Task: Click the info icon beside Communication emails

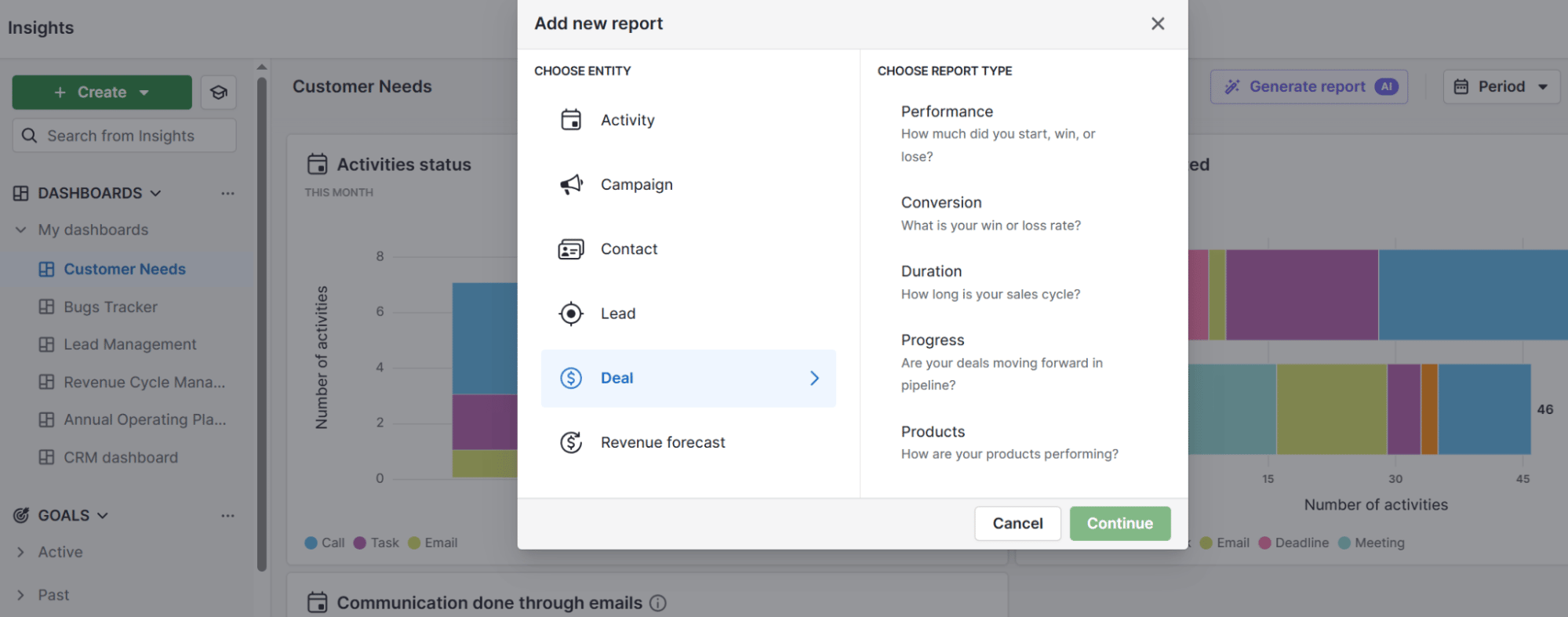Action: pyautogui.click(x=658, y=603)
